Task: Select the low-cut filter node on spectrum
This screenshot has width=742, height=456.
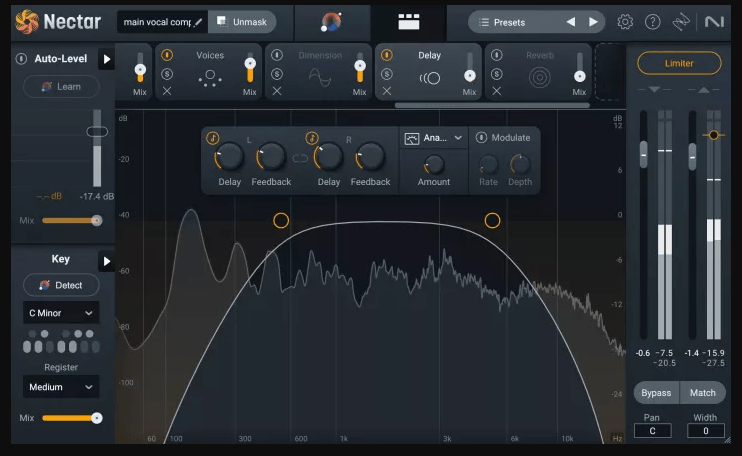Action: pos(281,220)
